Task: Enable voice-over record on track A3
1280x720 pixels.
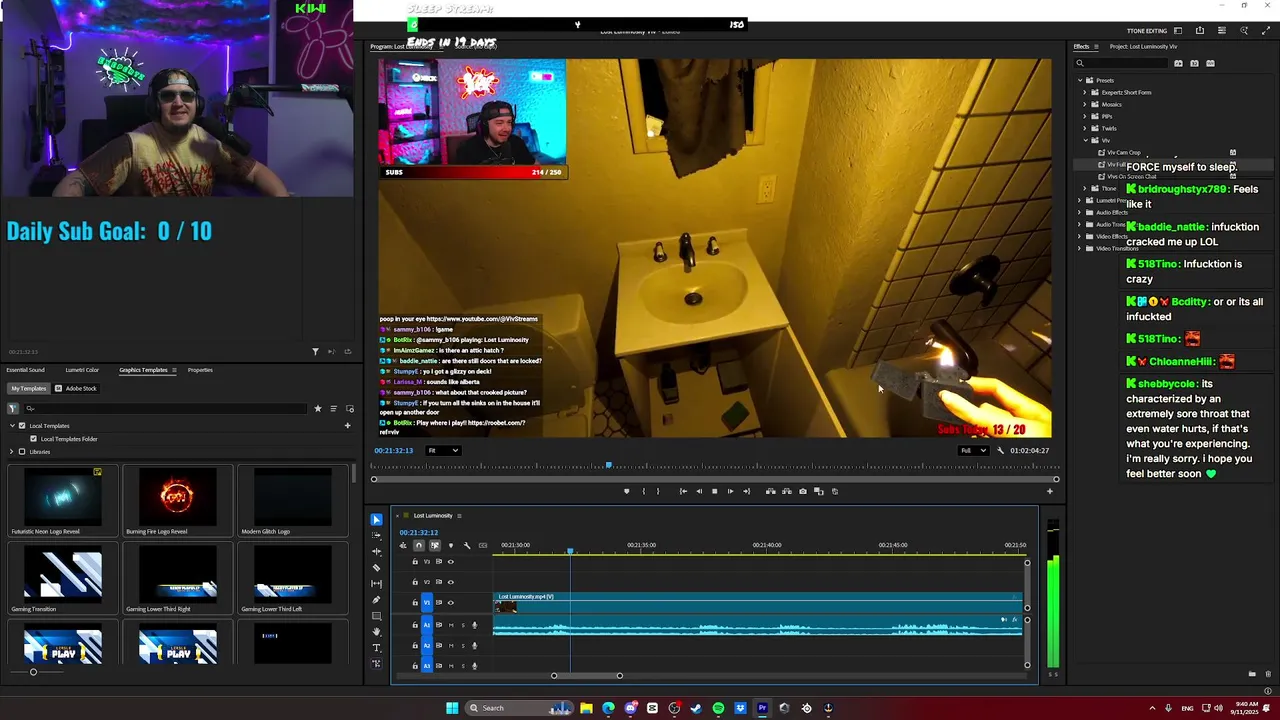Action: click(x=474, y=666)
